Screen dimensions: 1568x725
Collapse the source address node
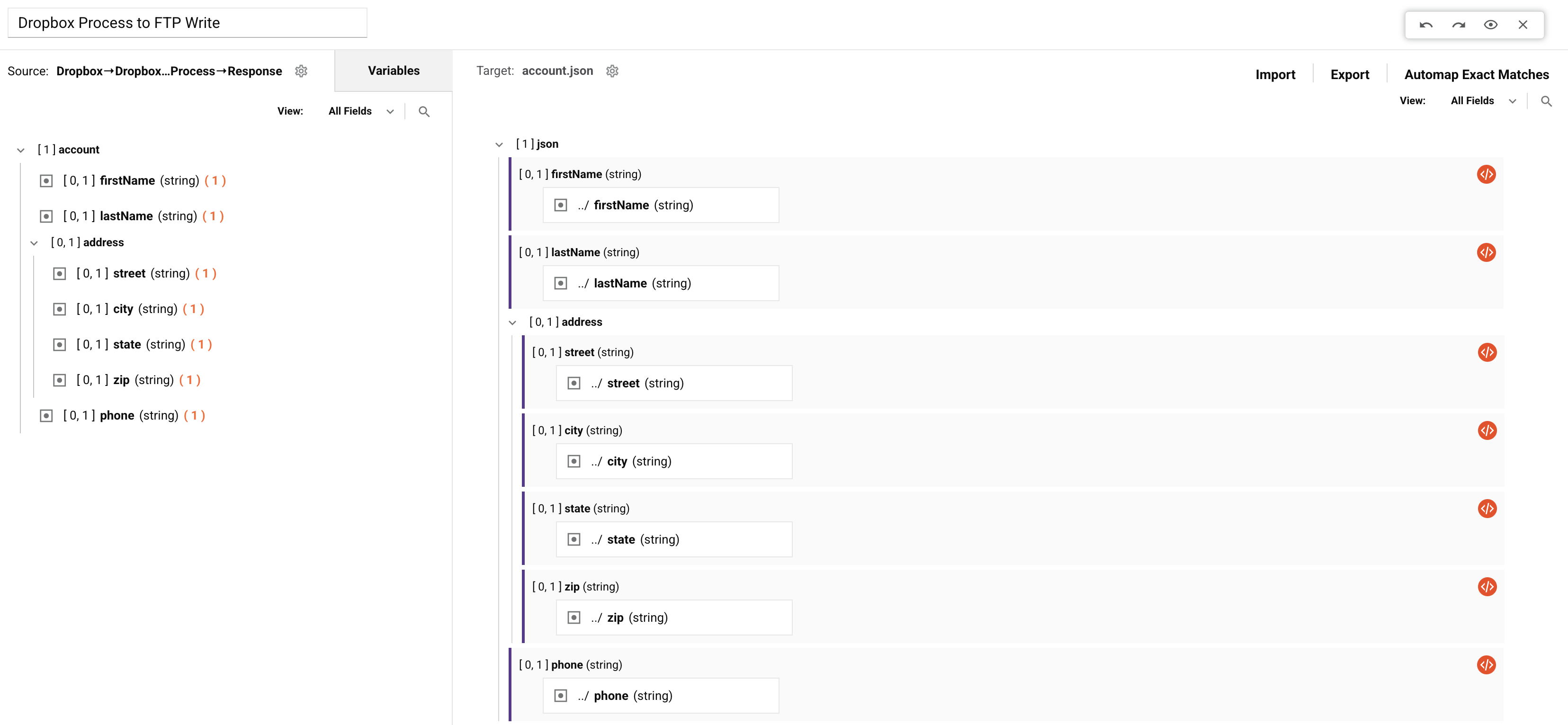[34, 243]
